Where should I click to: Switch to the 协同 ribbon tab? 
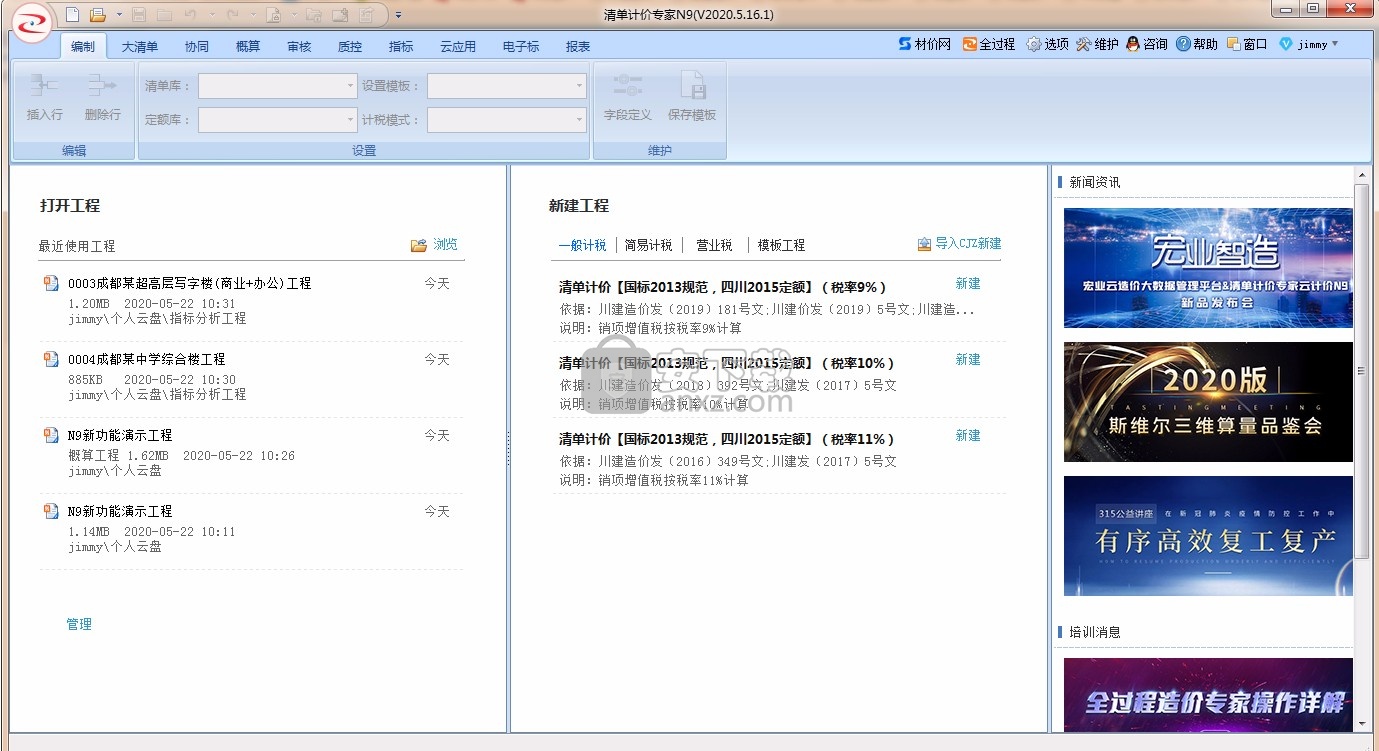click(197, 46)
